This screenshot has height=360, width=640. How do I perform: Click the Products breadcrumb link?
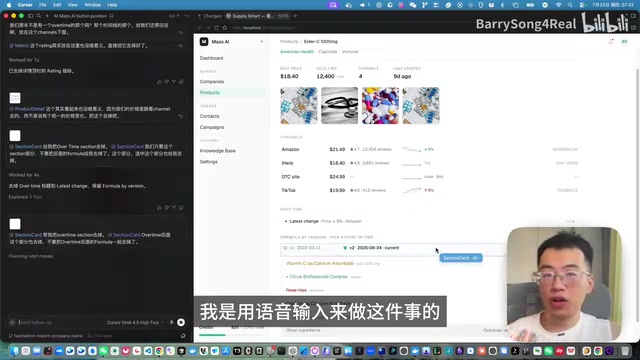click(289, 42)
